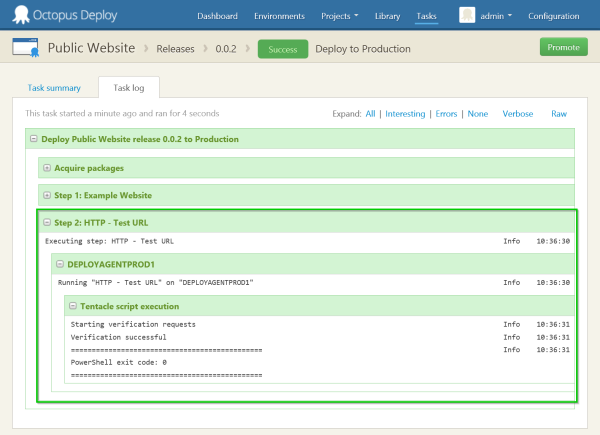
Task: Expand the Acquire packages section
Action: [x=46, y=167]
